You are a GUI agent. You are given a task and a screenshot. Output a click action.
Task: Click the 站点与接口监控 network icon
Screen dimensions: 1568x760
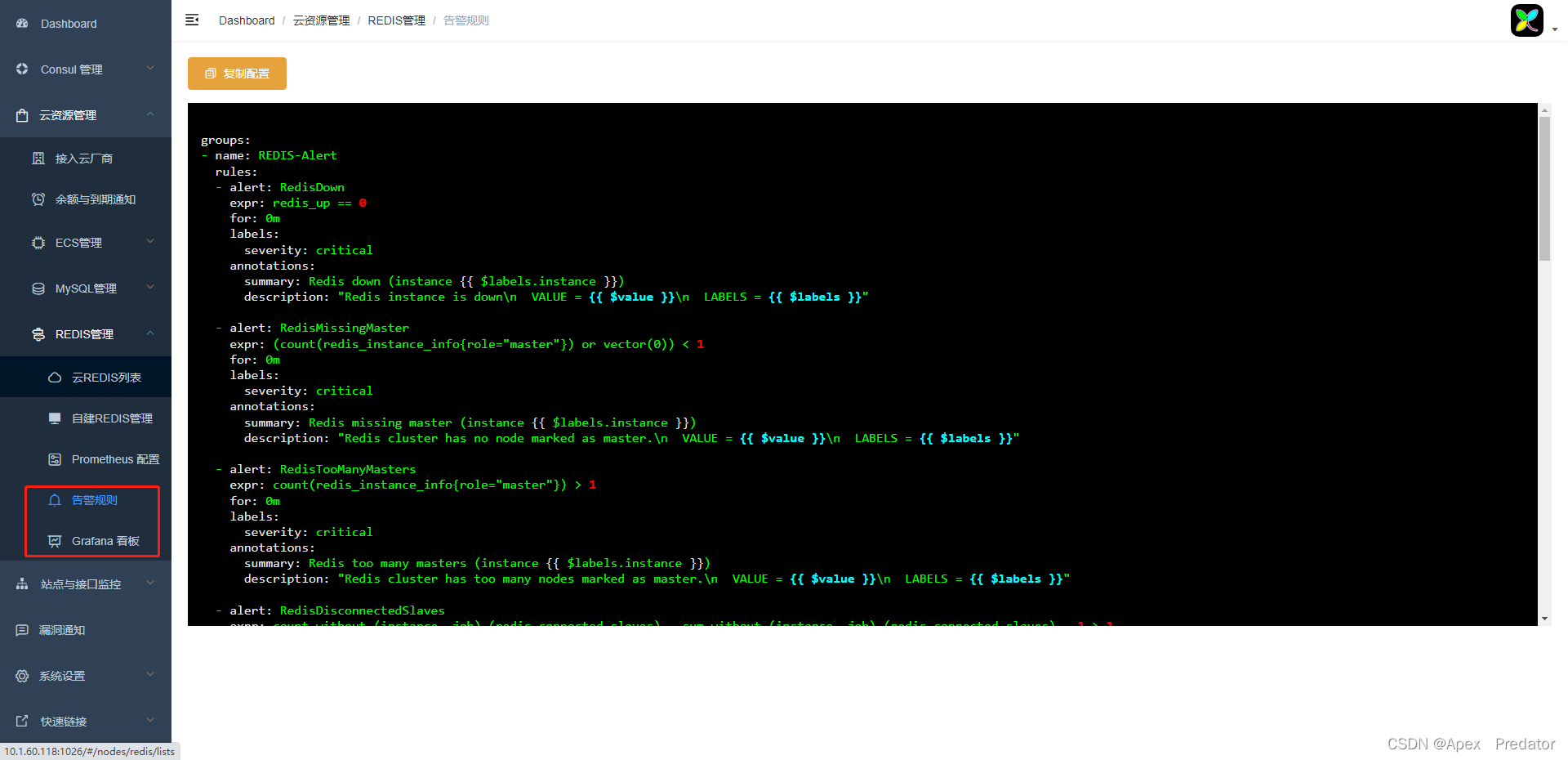(x=22, y=584)
